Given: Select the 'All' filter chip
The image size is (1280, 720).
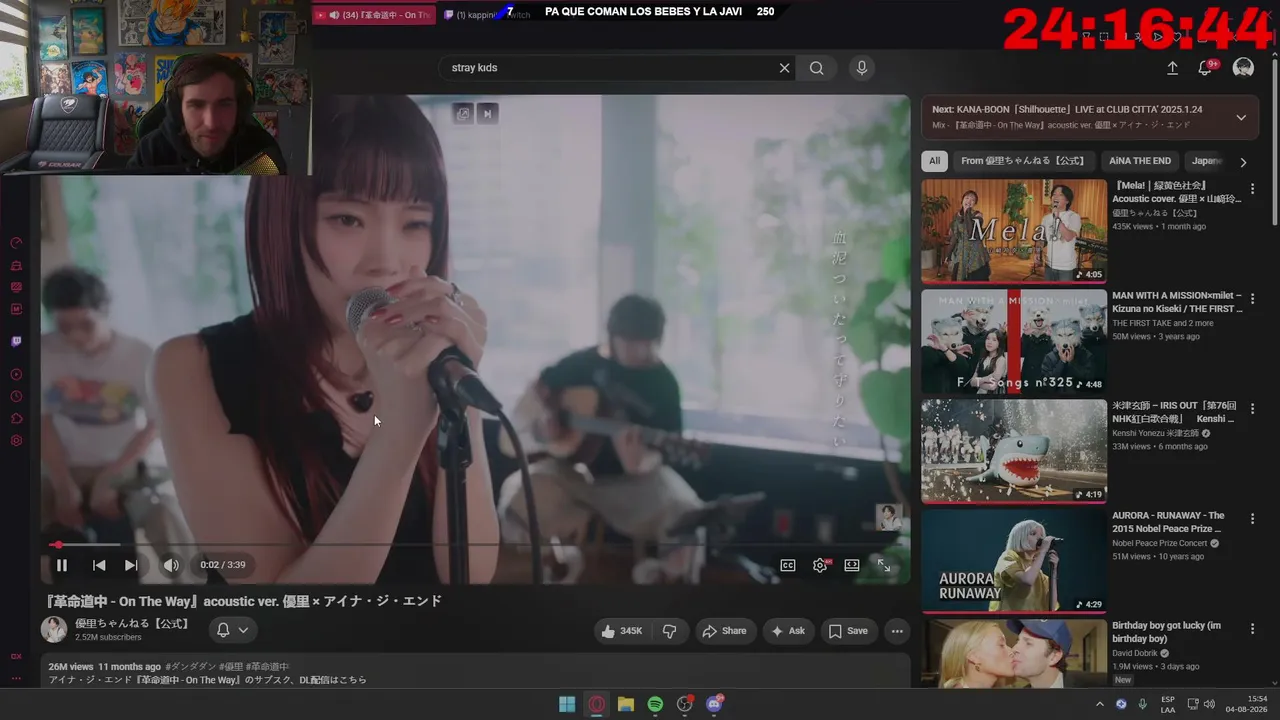Looking at the screenshot, I should [935, 161].
